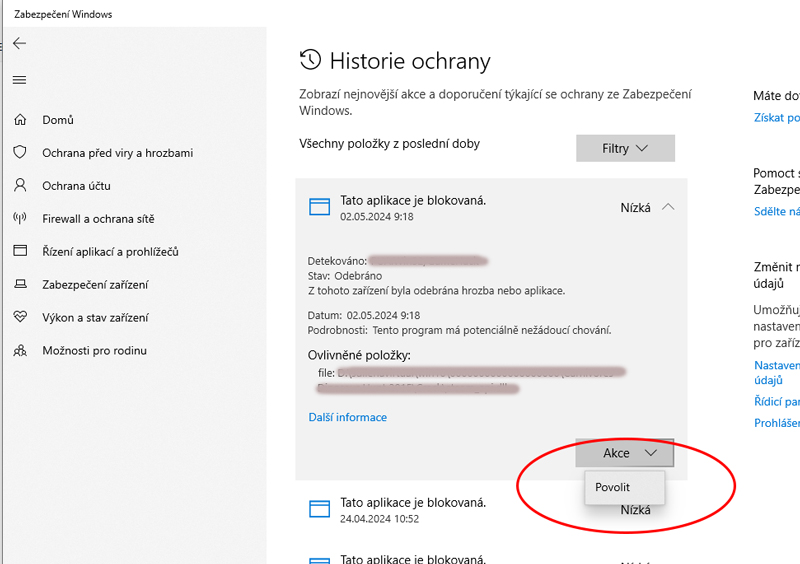Open Domů in the sidebar

pos(58,120)
